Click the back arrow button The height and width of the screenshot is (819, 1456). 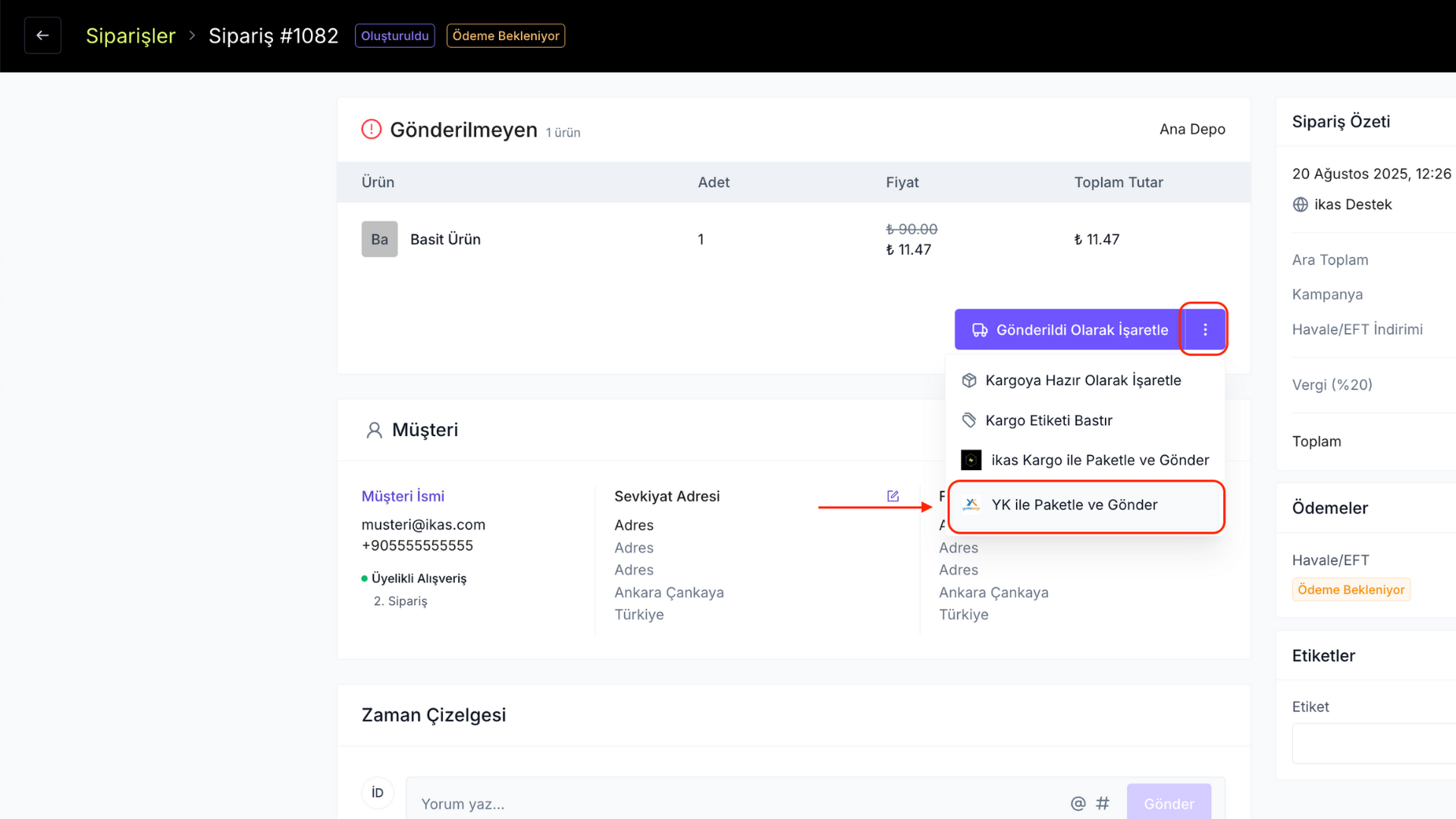click(42, 36)
